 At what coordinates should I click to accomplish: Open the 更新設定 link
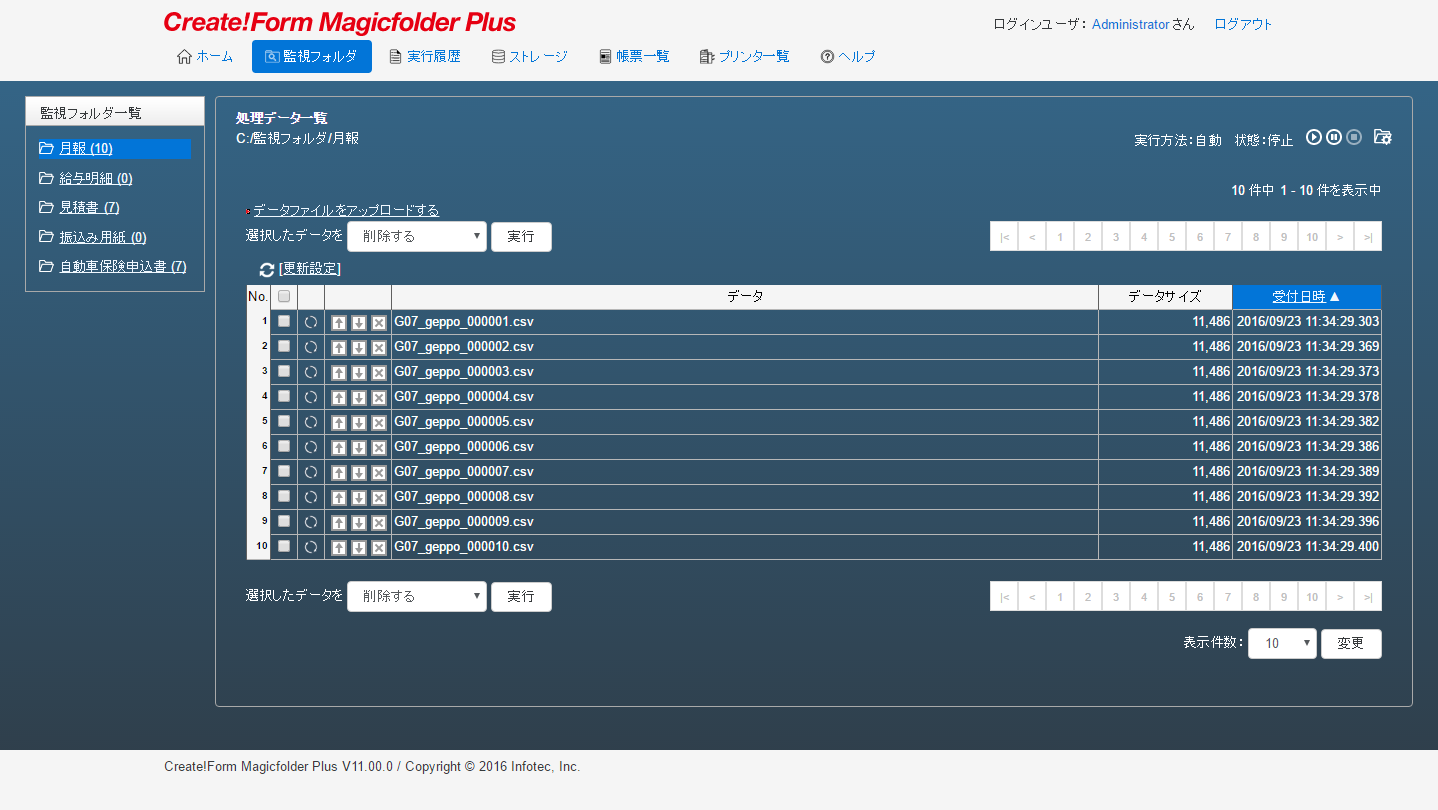point(310,269)
